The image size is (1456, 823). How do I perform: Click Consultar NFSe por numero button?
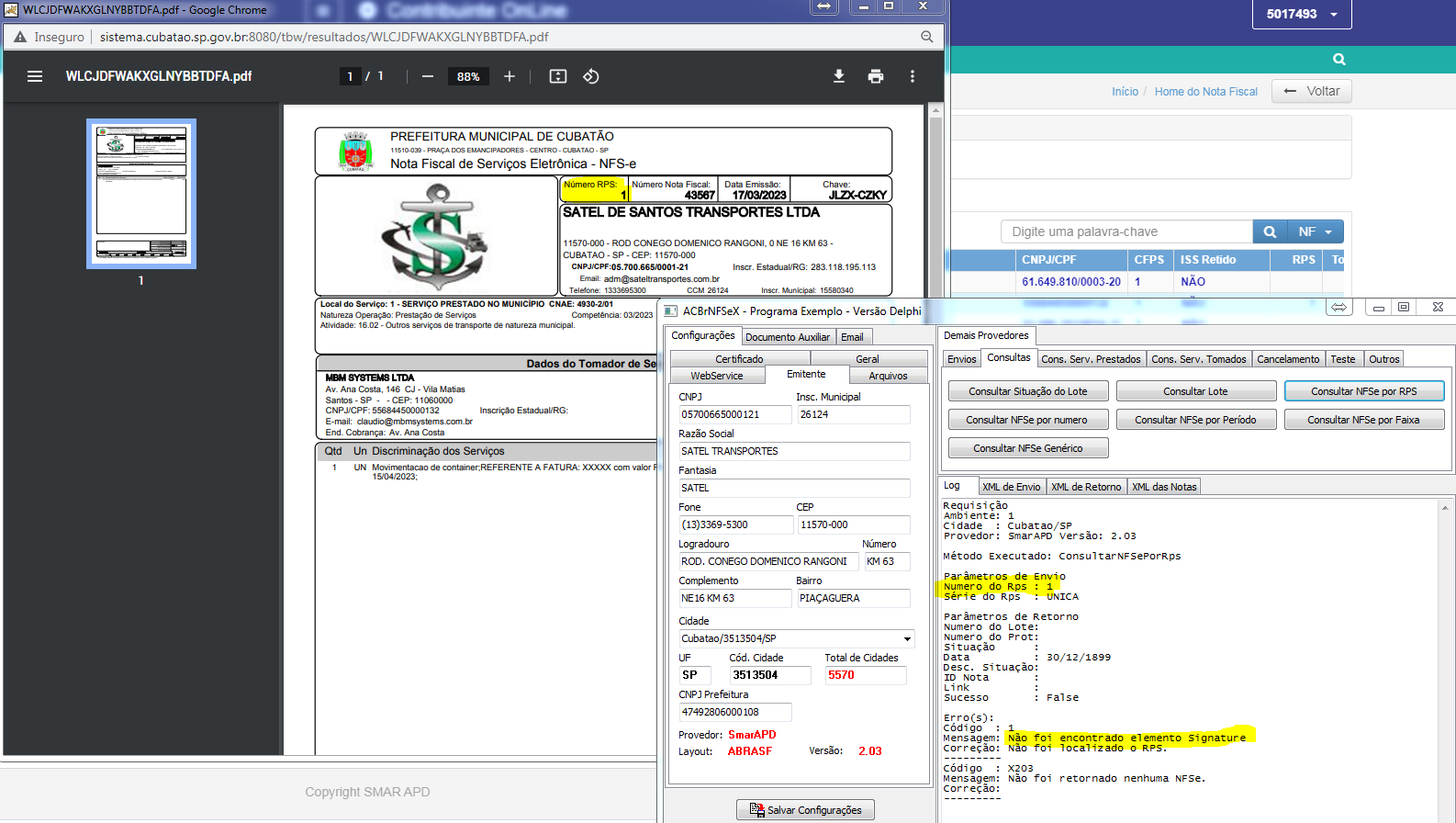tap(1028, 420)
